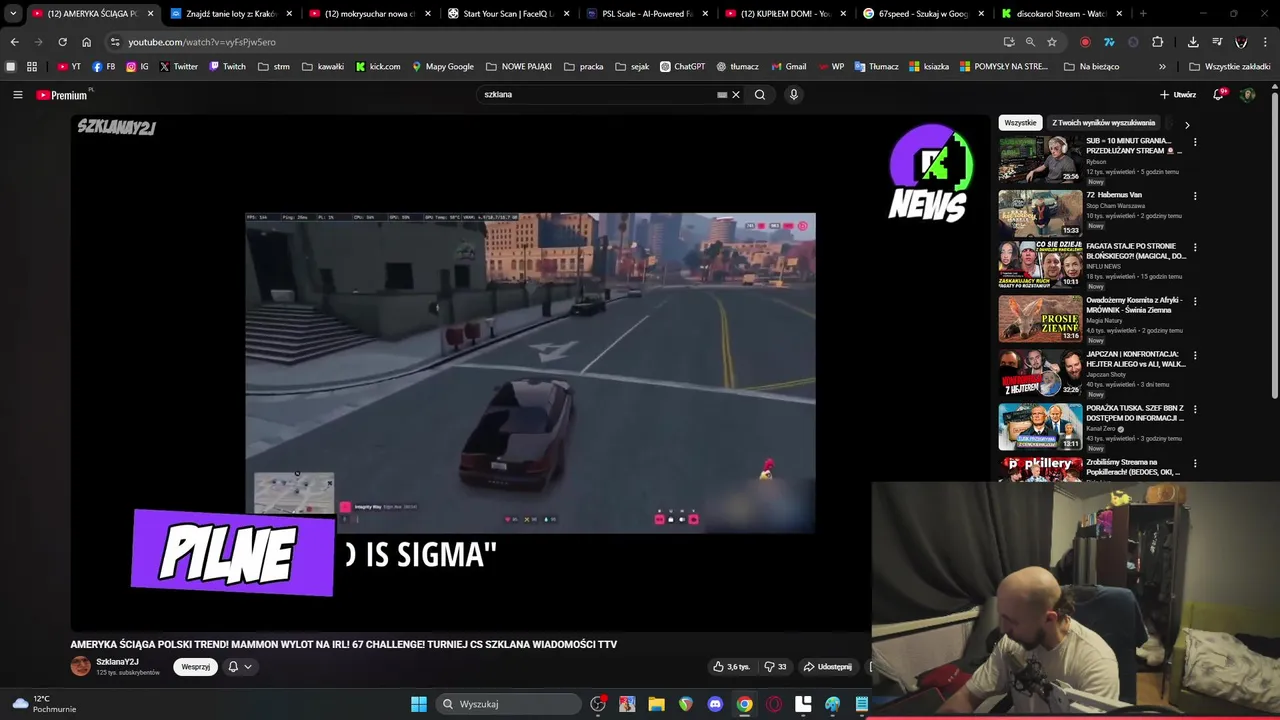Expand the kawałki bookmark folder
1280x720 pixels.
[323, 67]
